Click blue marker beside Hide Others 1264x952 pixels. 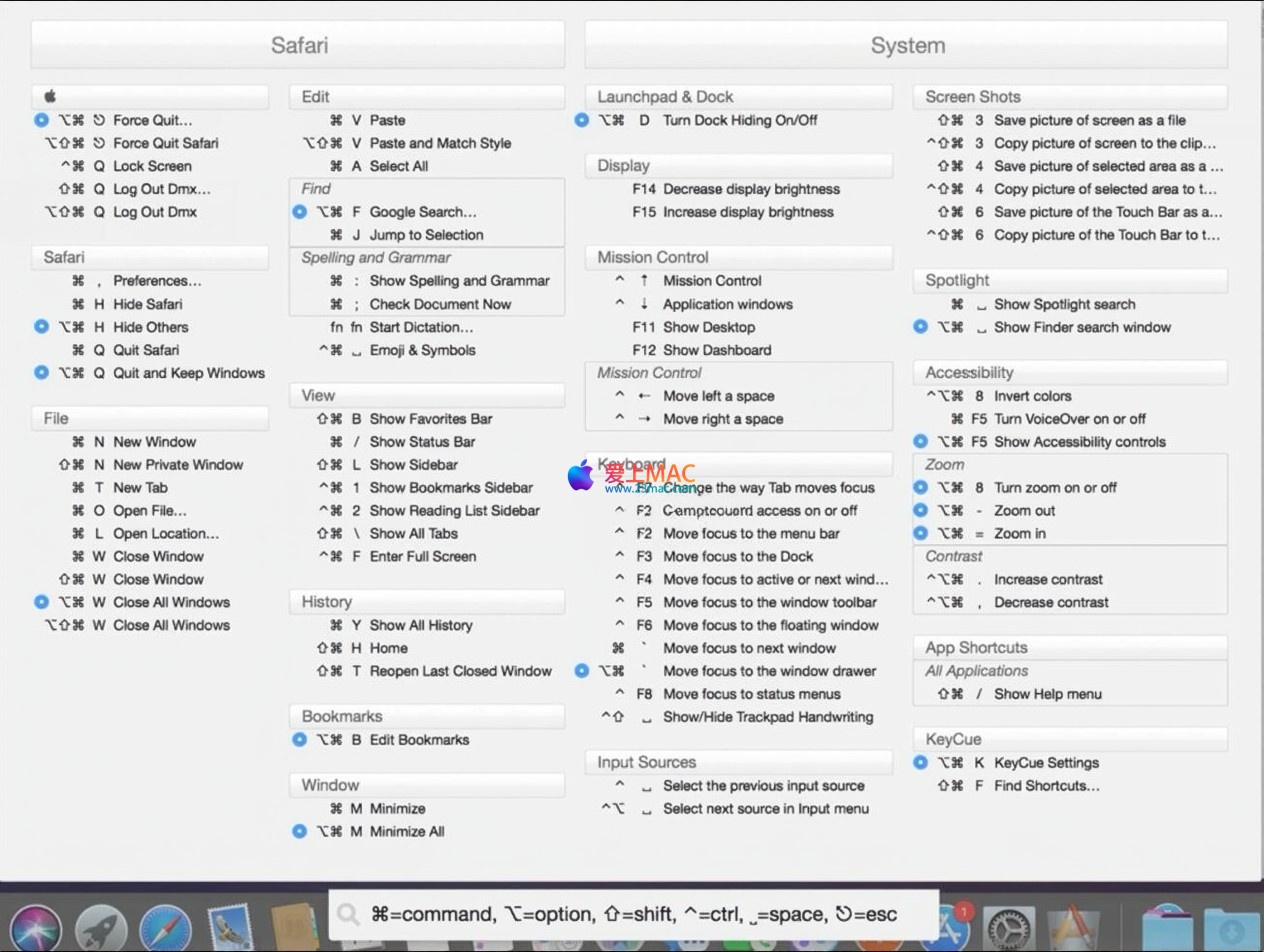tap(41, 327)
